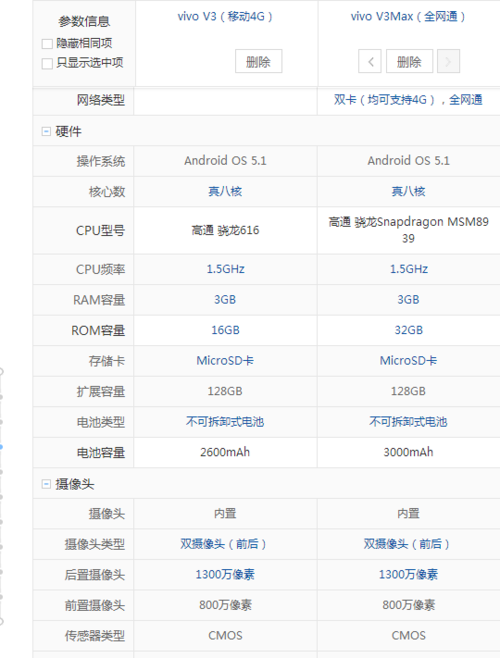Click 3GB RAM link for V3Max

coord(408,300)
